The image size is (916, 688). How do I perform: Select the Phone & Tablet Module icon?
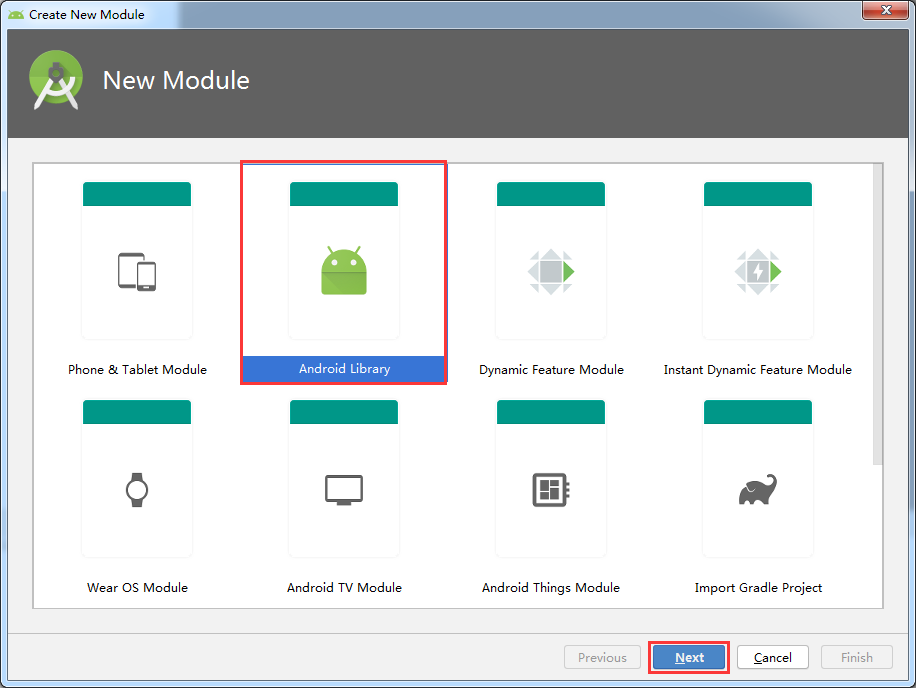(x=137, y=272)
